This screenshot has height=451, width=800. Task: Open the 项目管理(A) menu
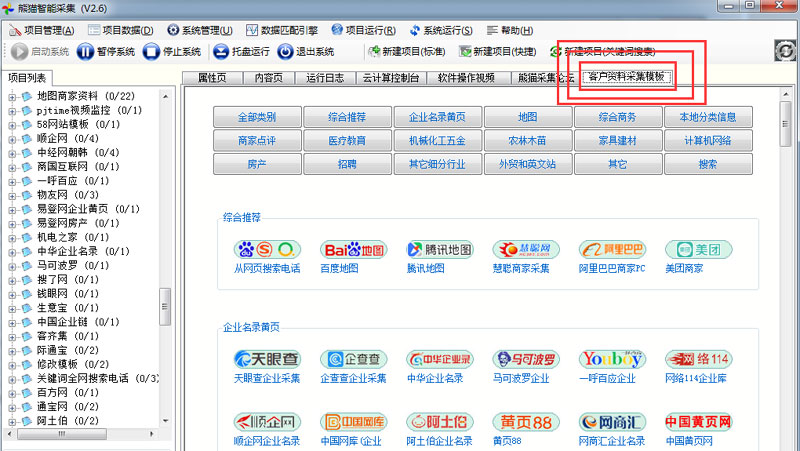42,31
